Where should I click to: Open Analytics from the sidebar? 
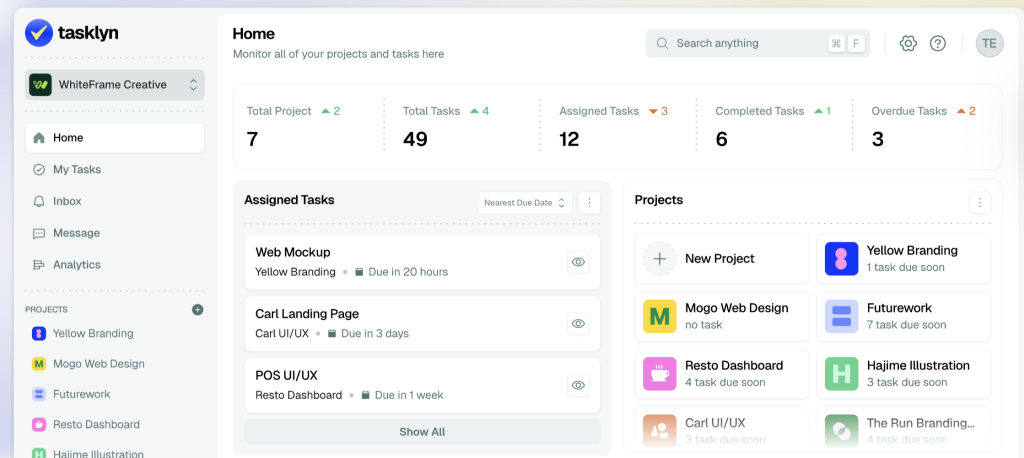tap(77, 265)
